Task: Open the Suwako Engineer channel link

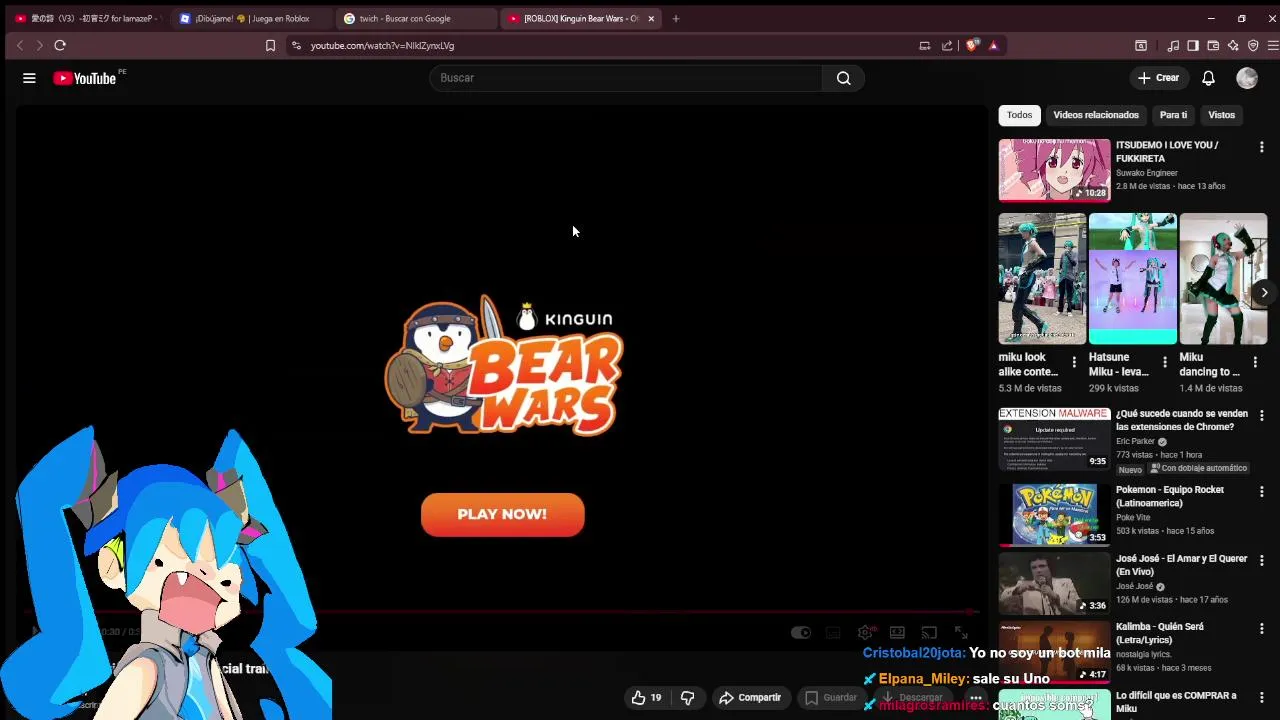Action: pos(1147,173)
